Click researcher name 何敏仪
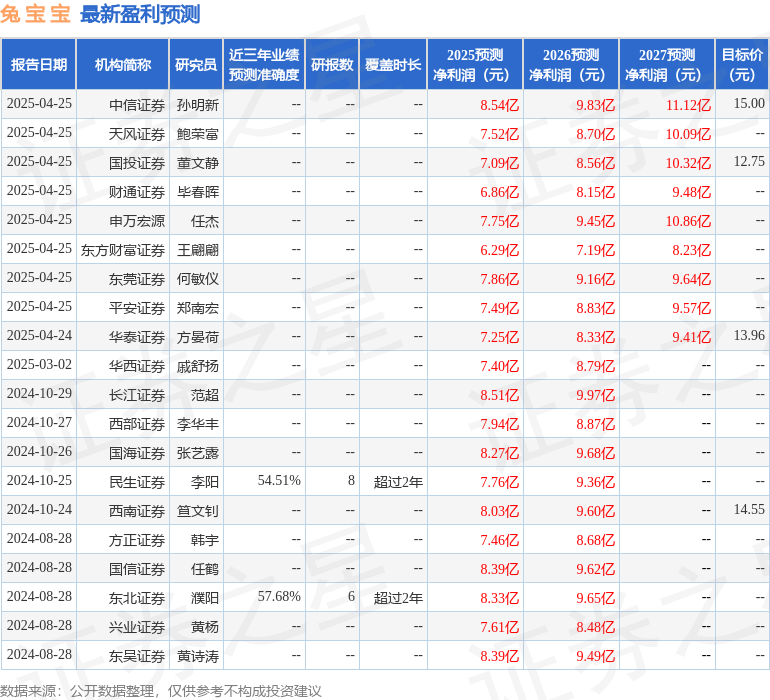 coord(197,279)
